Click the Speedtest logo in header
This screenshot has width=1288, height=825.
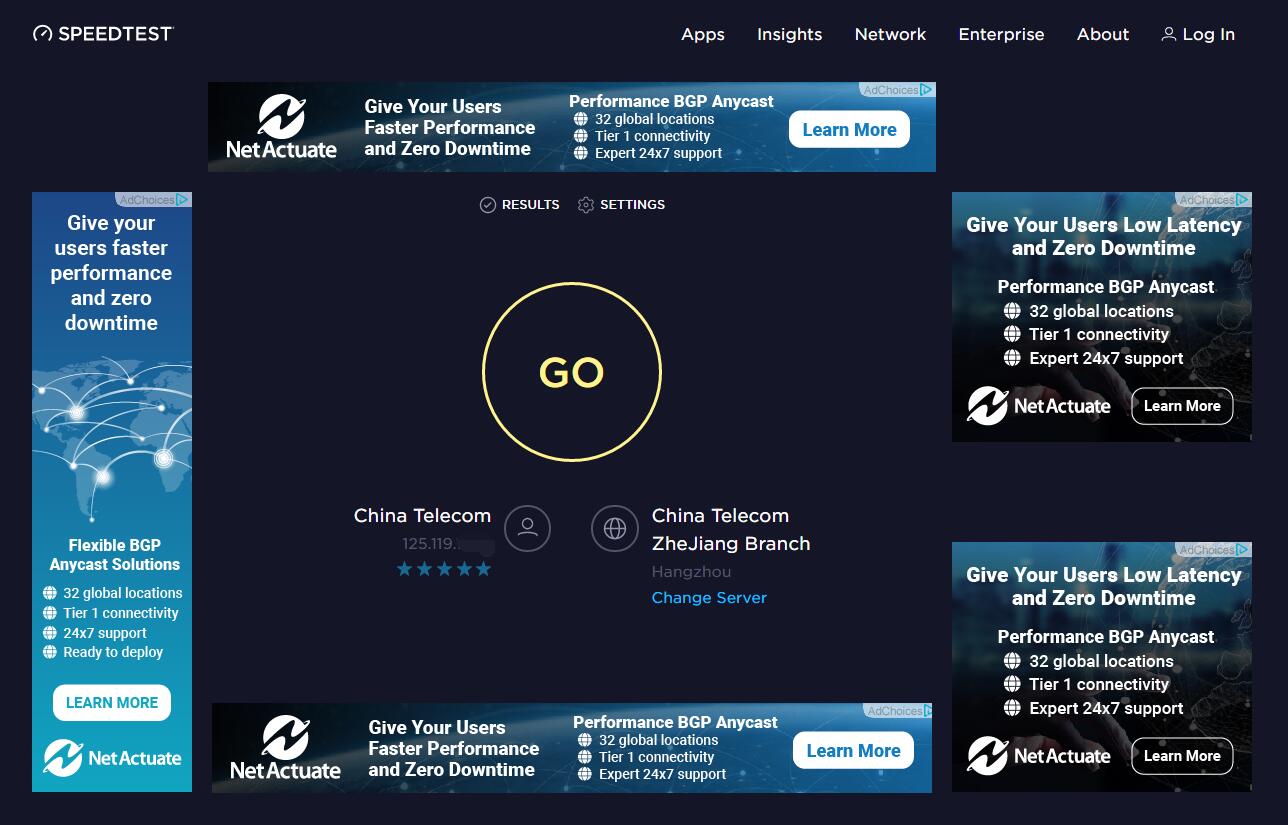pos(103,34)
